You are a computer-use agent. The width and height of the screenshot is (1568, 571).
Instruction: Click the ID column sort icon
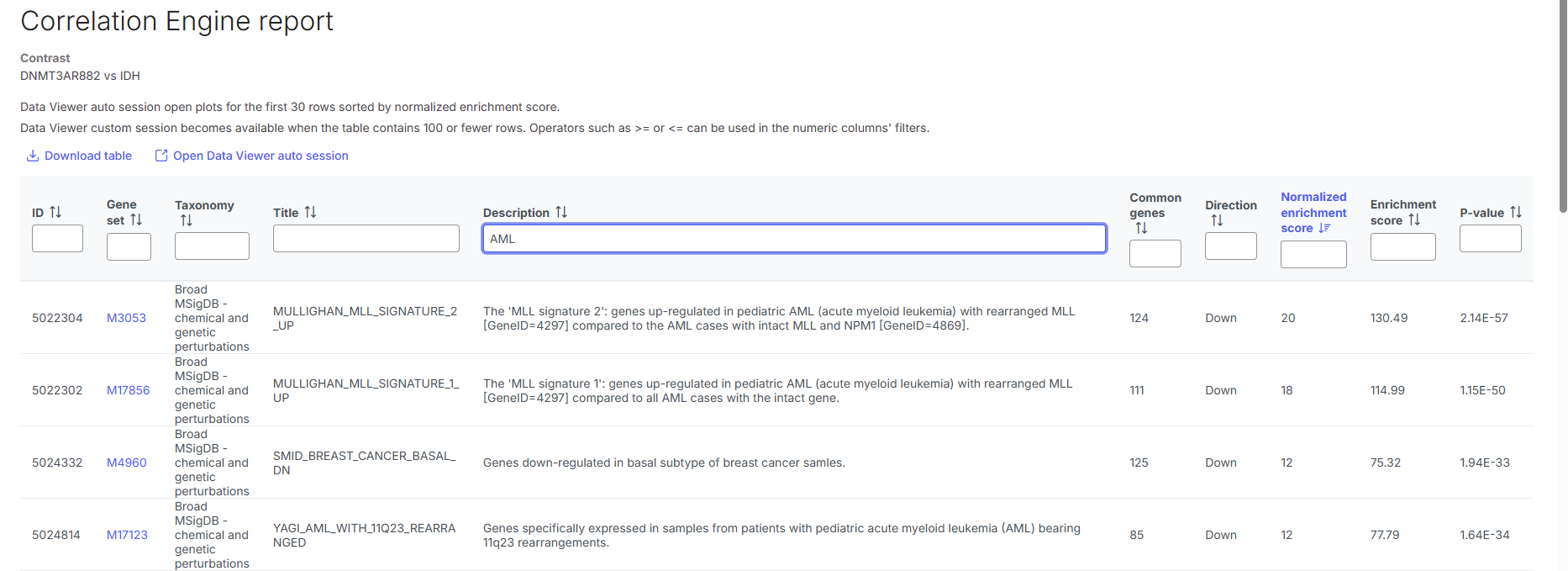(x=55, y=212)
